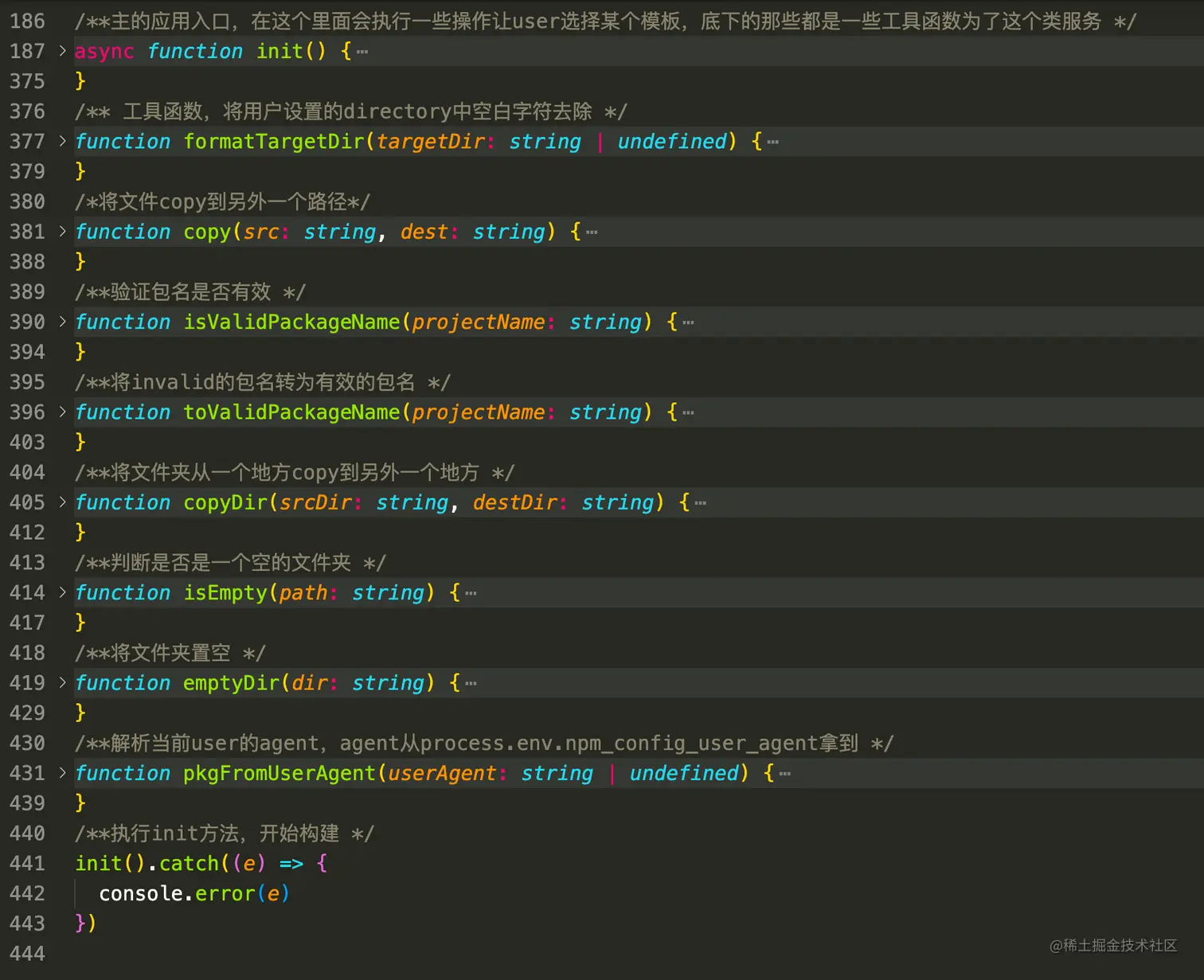Screen dimensions: 1204x980
Task: Click the fold ellipsis on the isEmpty line
Action: pyautogui.click(x=471, y=593)
